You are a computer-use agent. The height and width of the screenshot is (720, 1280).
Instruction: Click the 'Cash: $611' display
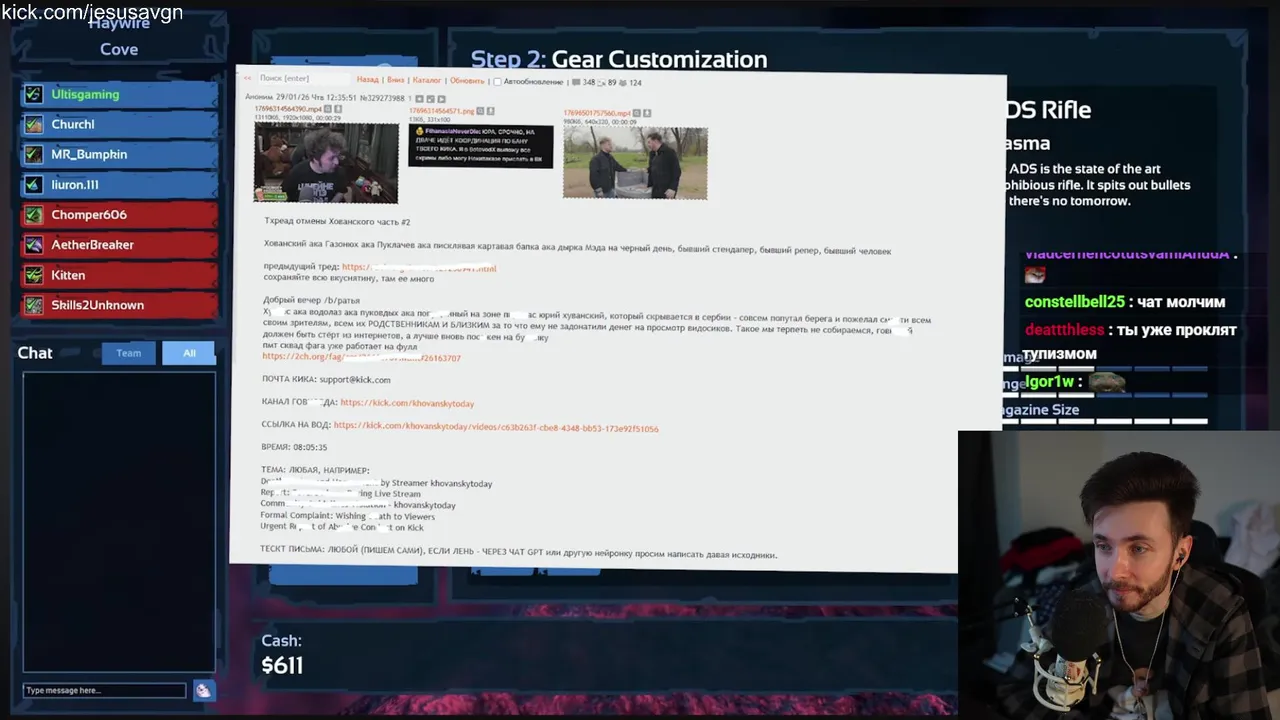pos(282,655)
